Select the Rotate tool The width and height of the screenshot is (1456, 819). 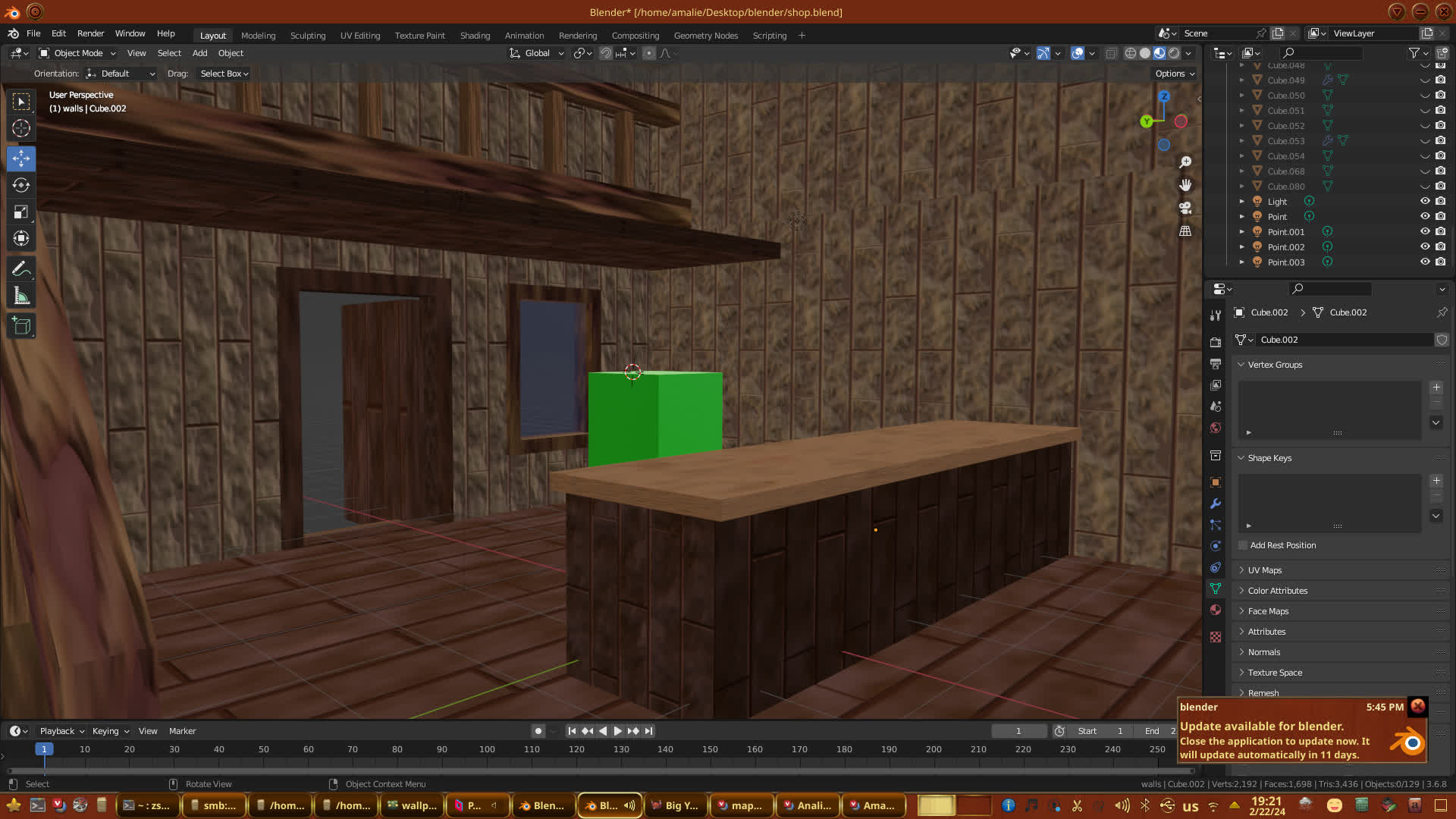coord(21,186)
